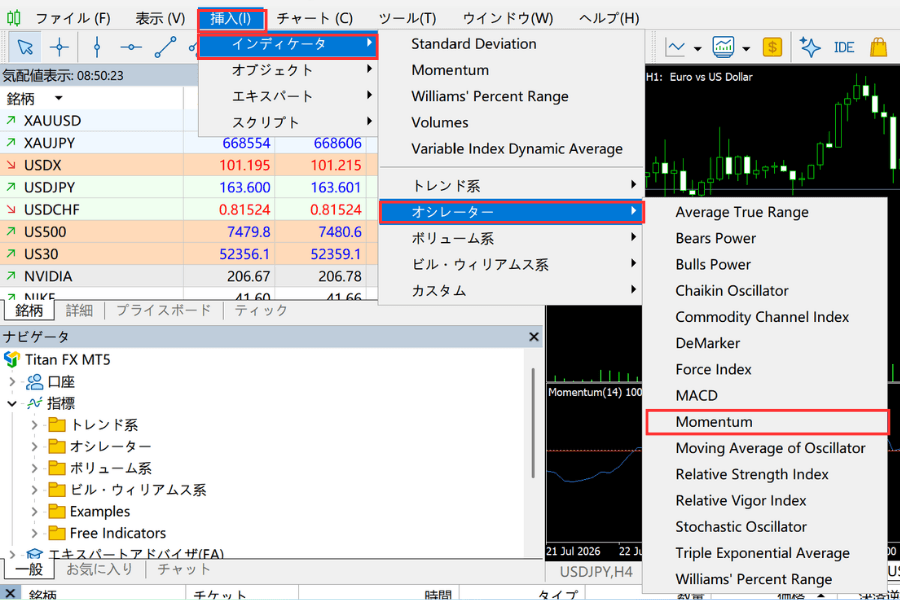Select the USDJPY,H4 chart tab
The height and width of the screenshot is (600, 900).
[596, 572]
